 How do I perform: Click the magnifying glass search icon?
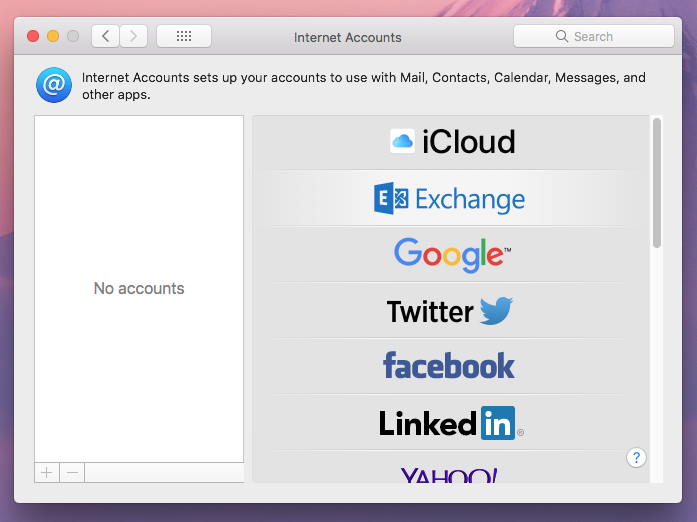click(x=562, y=36)
